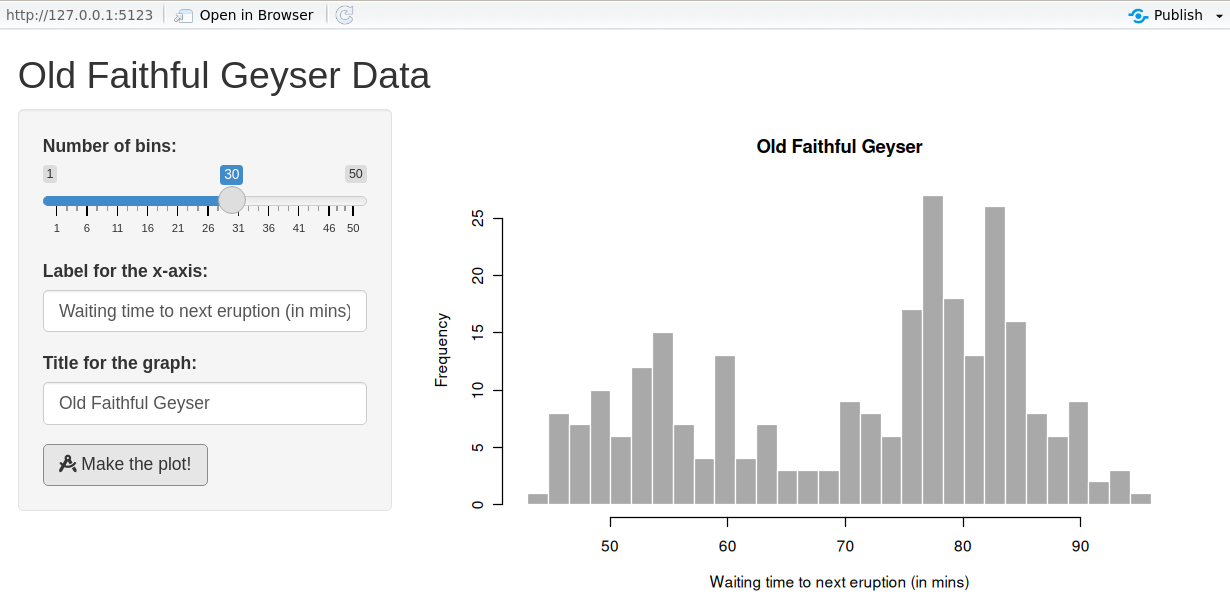Viewport: 1230px width, 615px height.
Task: Click the slider handle for number of bins
Action: [232, 200]
